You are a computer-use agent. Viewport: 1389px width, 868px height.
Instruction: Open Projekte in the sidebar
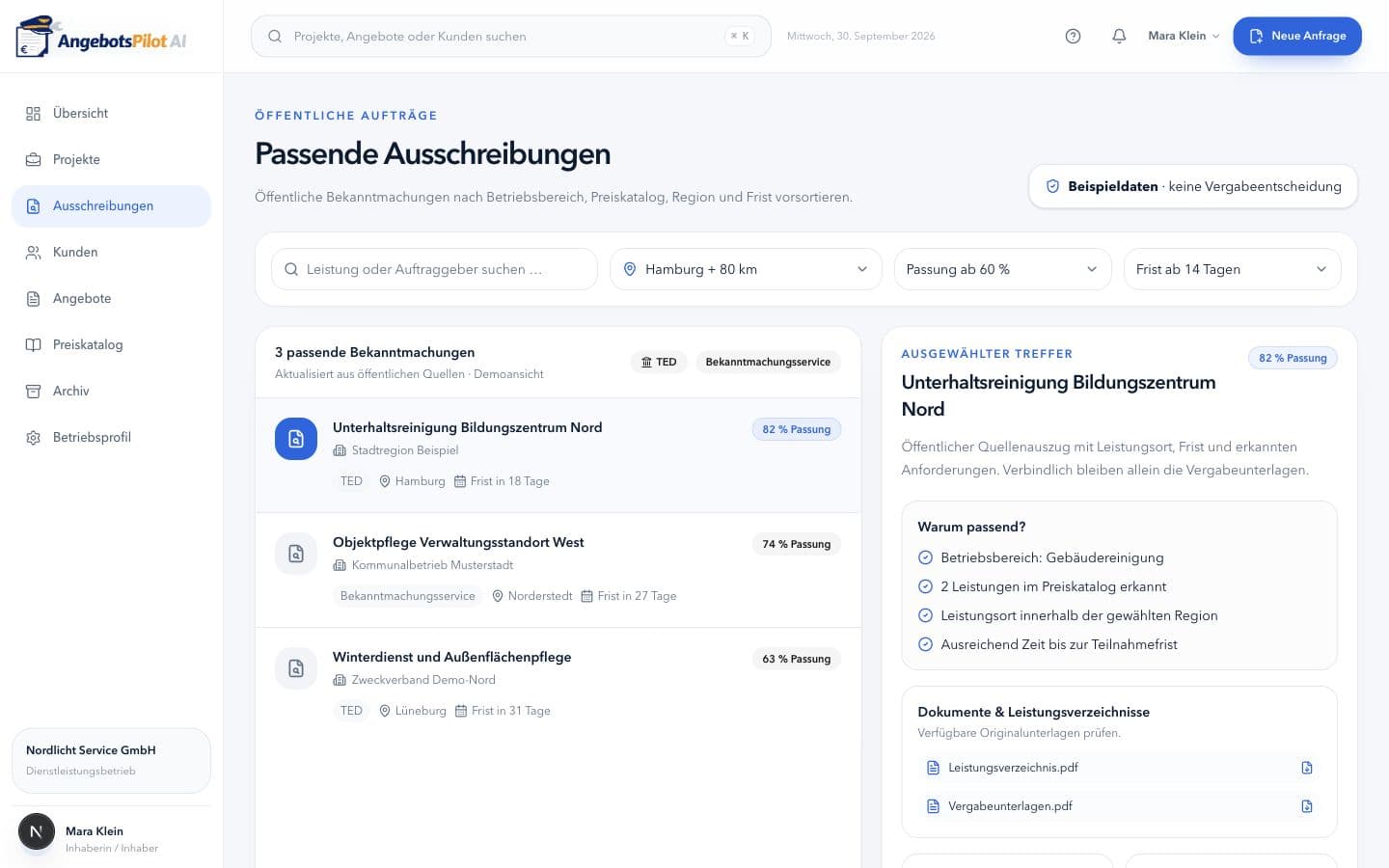click(111, 160)
